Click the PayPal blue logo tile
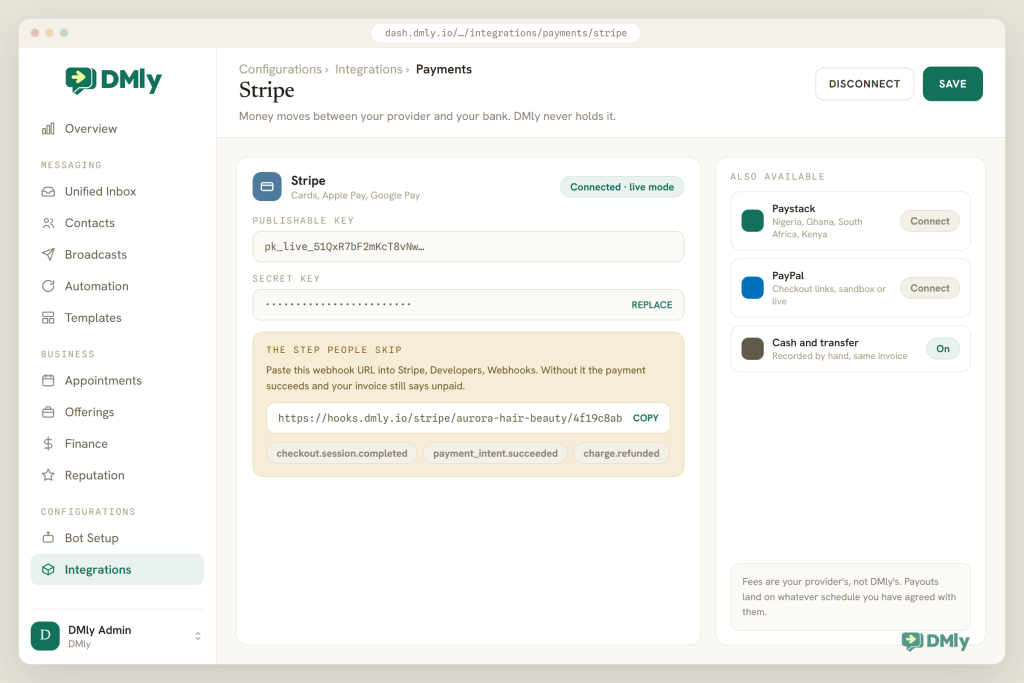Image resolution: width=1024 pixels, height=683 pixels. click(752, 288)
